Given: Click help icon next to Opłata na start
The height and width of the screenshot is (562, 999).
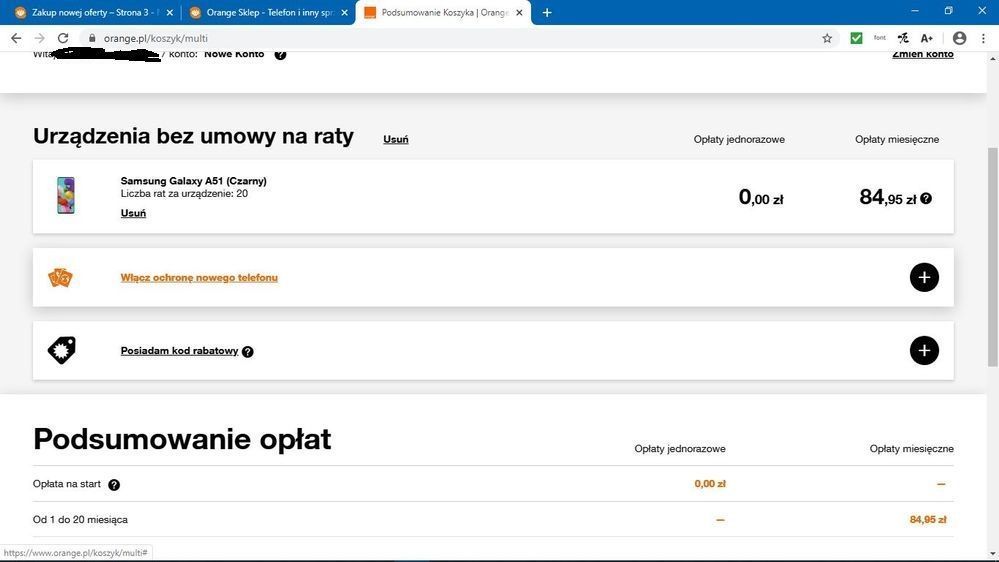Looking at the screenshot, I should (x=114, y=485).
